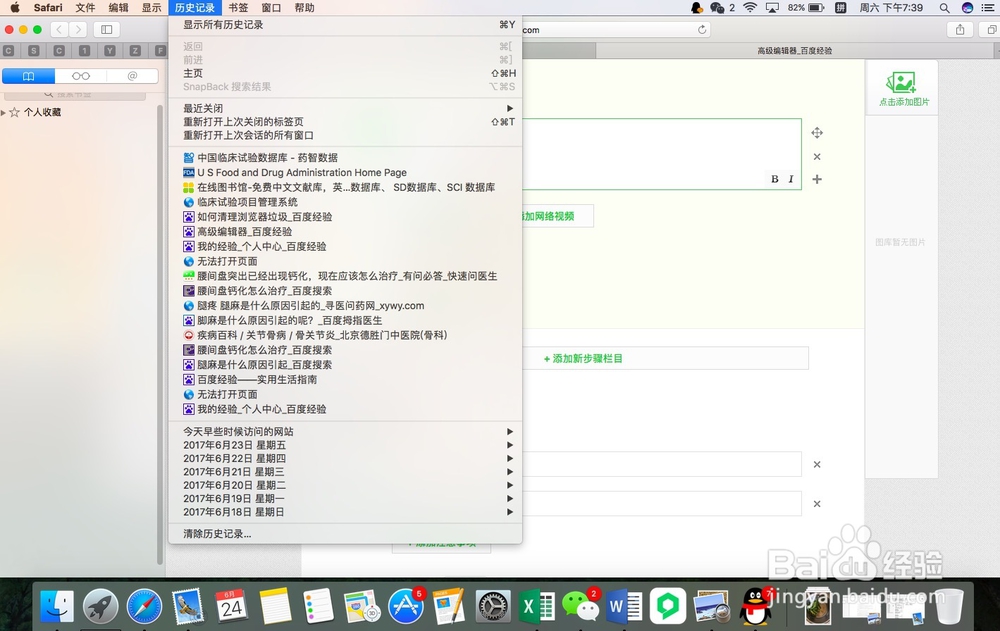Click the Safari back arrow button
The image size is (1000, 631).
click(x=59, y=29)
